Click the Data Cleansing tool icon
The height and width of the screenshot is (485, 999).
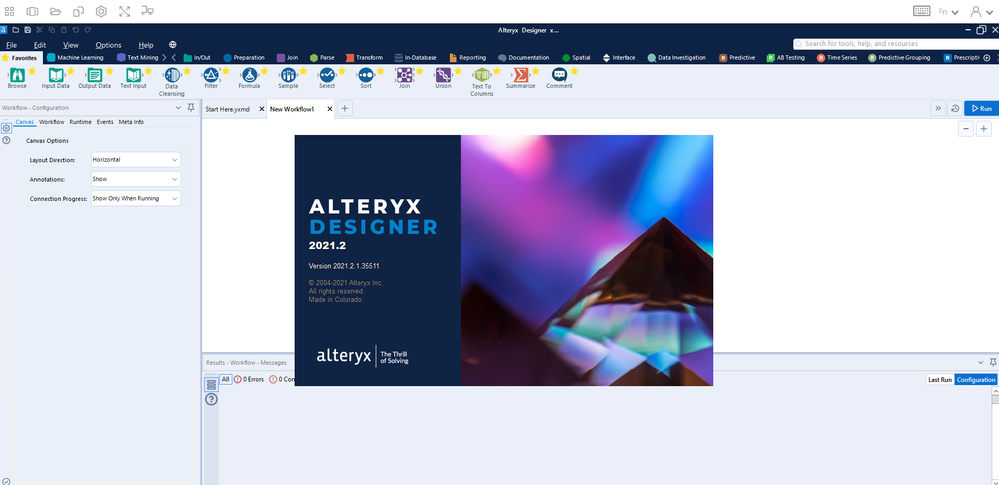tap(172, 75)
